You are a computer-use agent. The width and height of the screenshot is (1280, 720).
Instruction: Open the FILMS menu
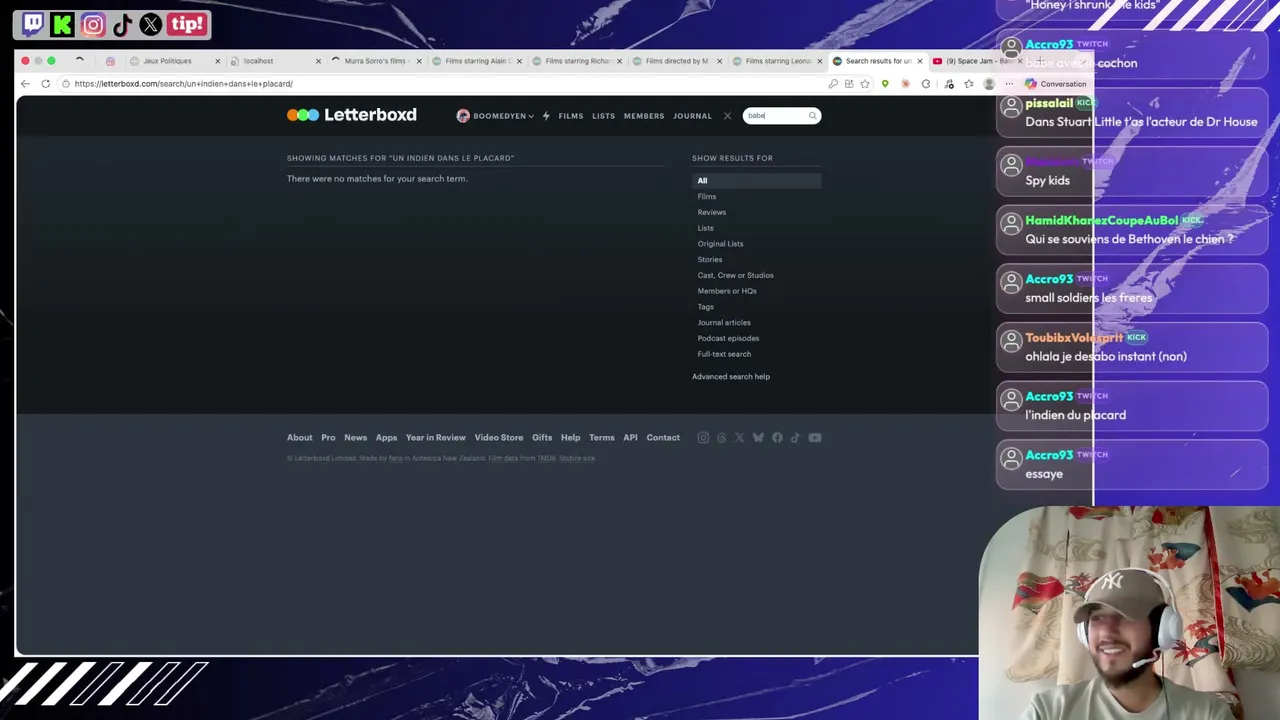pyautogui.click(x=571, y=116)
